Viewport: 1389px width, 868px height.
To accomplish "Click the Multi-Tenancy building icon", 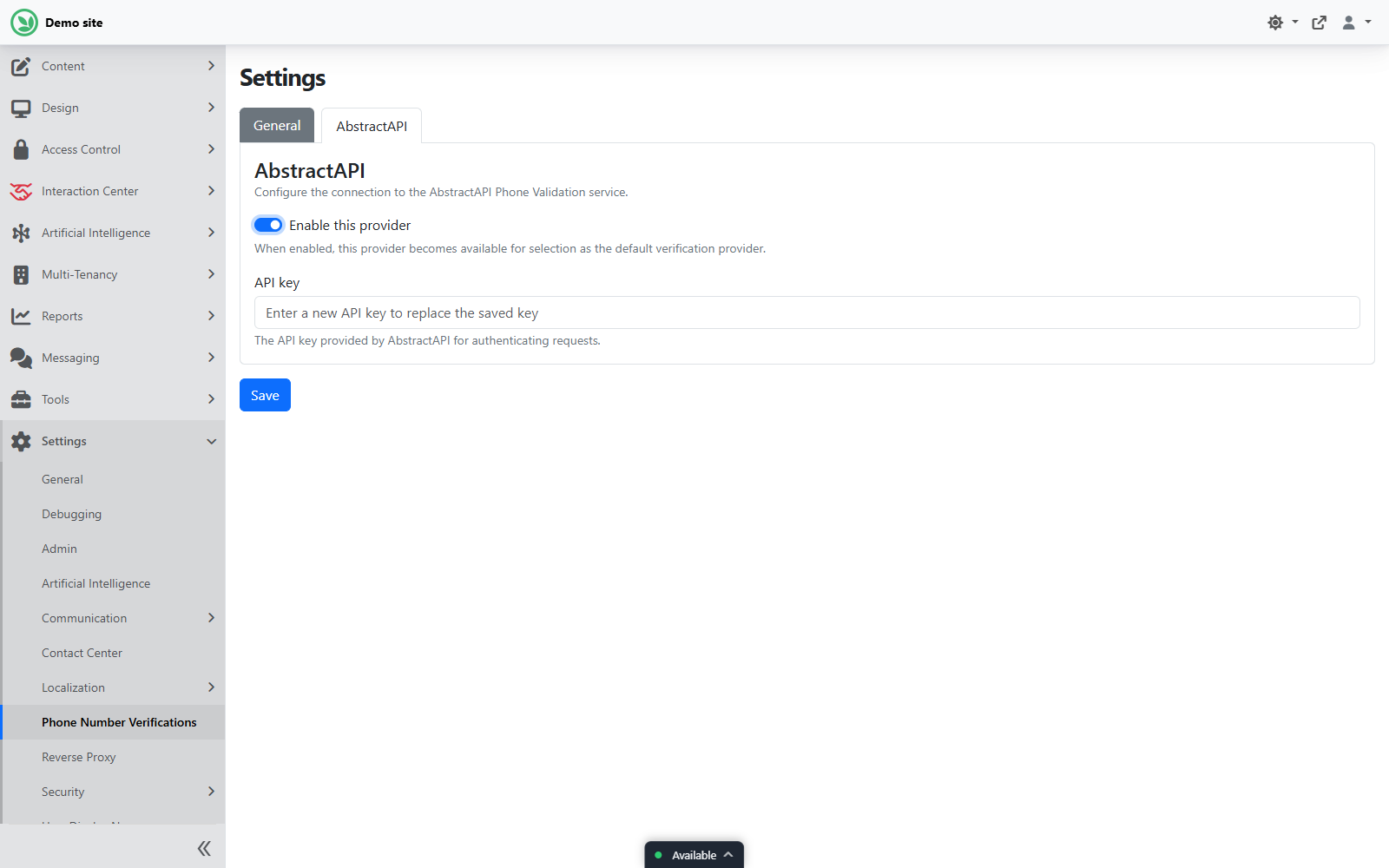I will (21, 274).
